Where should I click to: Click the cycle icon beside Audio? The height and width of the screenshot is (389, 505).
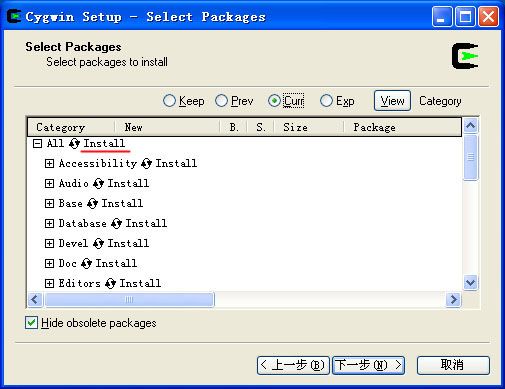pos(98,184)
